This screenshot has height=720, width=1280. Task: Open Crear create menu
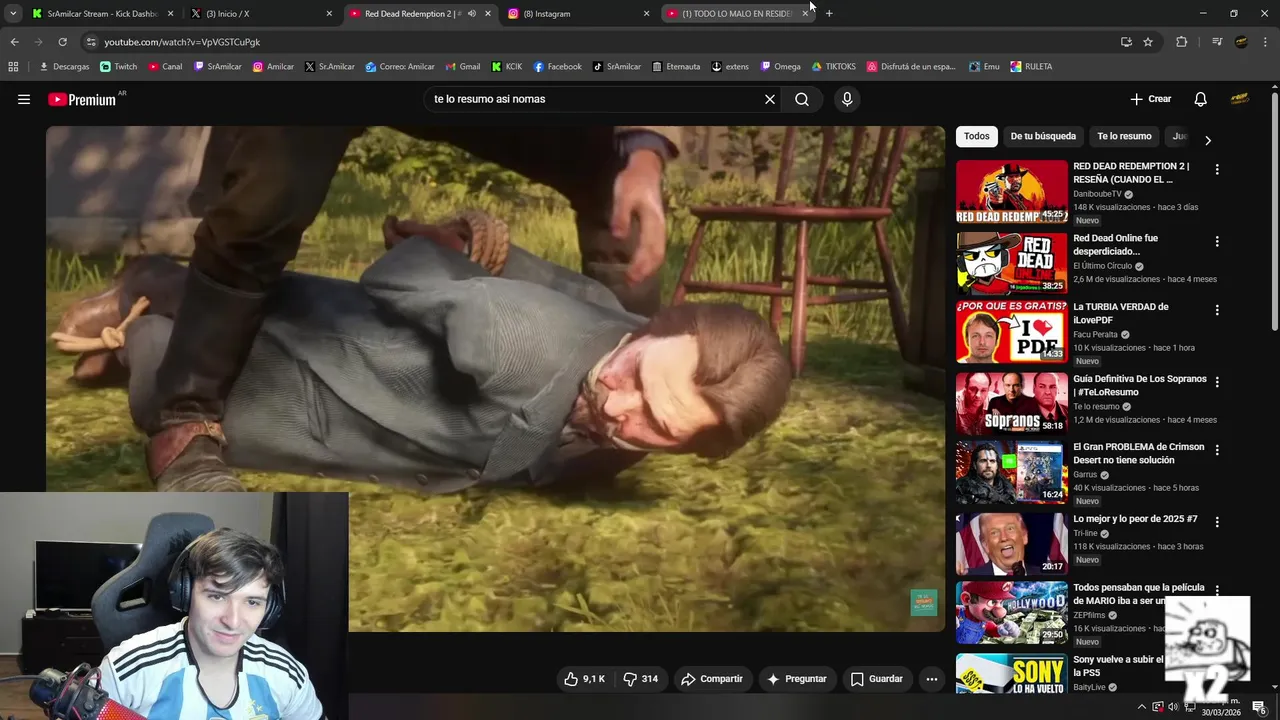pos(1150,99)
